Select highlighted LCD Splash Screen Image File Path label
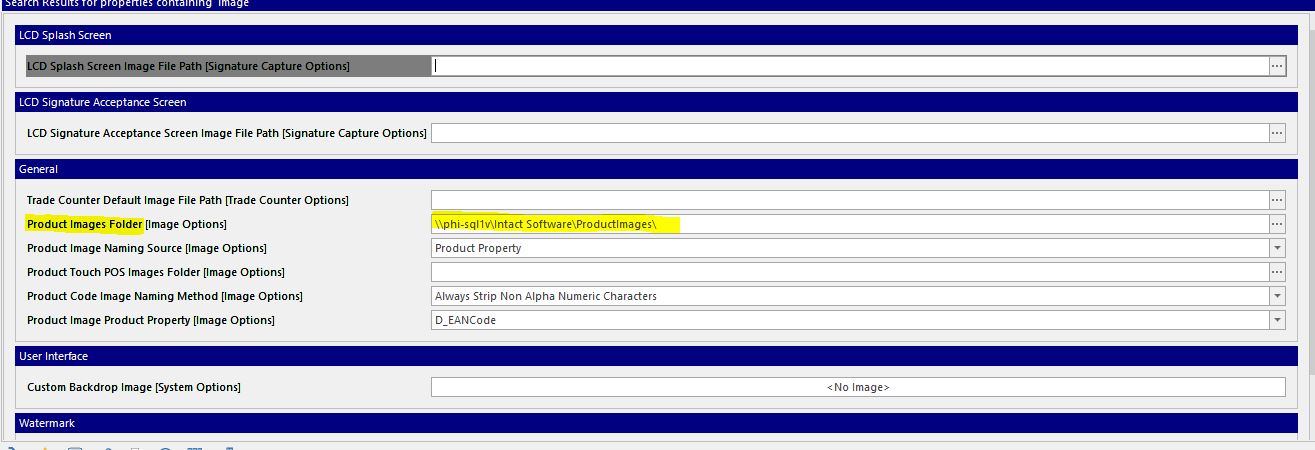The width and height of the screenshot is (1315, 450). click(188, 66)
